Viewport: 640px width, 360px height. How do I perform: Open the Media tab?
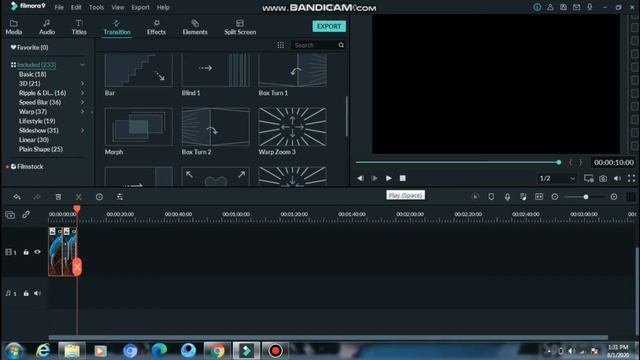[x=14, y=27]
